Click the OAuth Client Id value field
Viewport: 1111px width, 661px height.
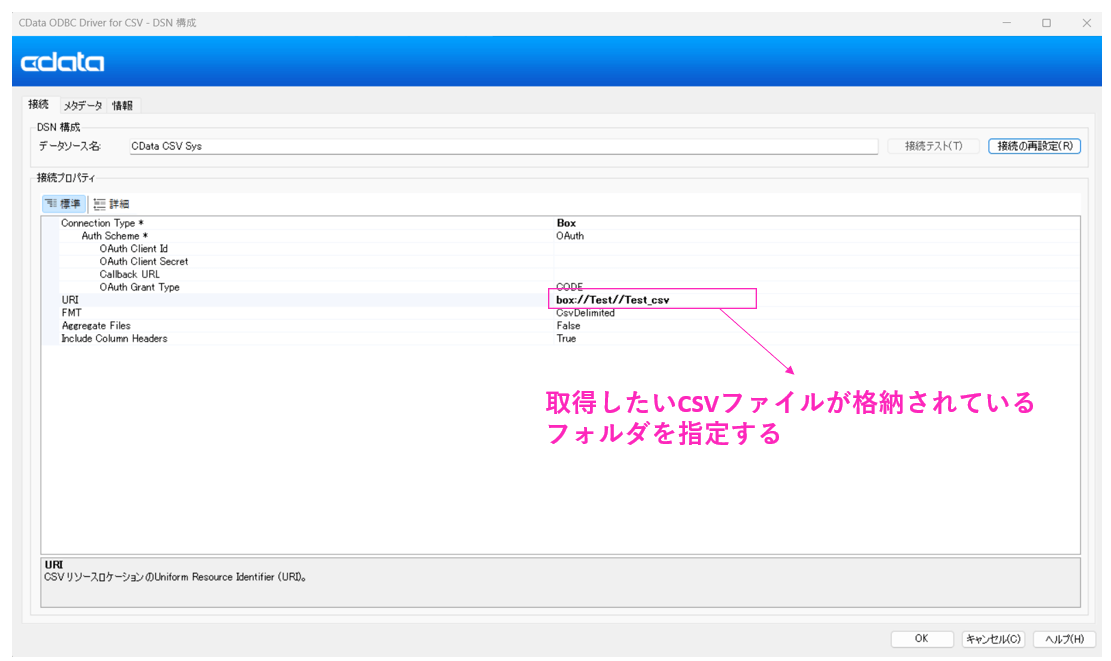point(817,249)
